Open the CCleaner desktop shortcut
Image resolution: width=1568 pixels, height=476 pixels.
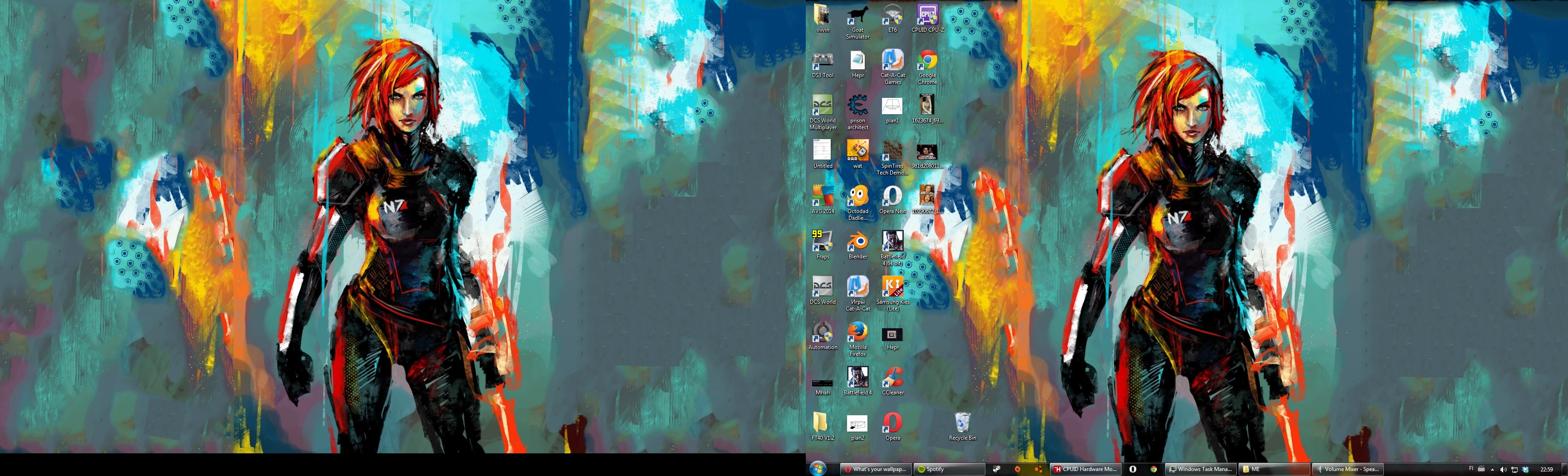coord(892,381)
